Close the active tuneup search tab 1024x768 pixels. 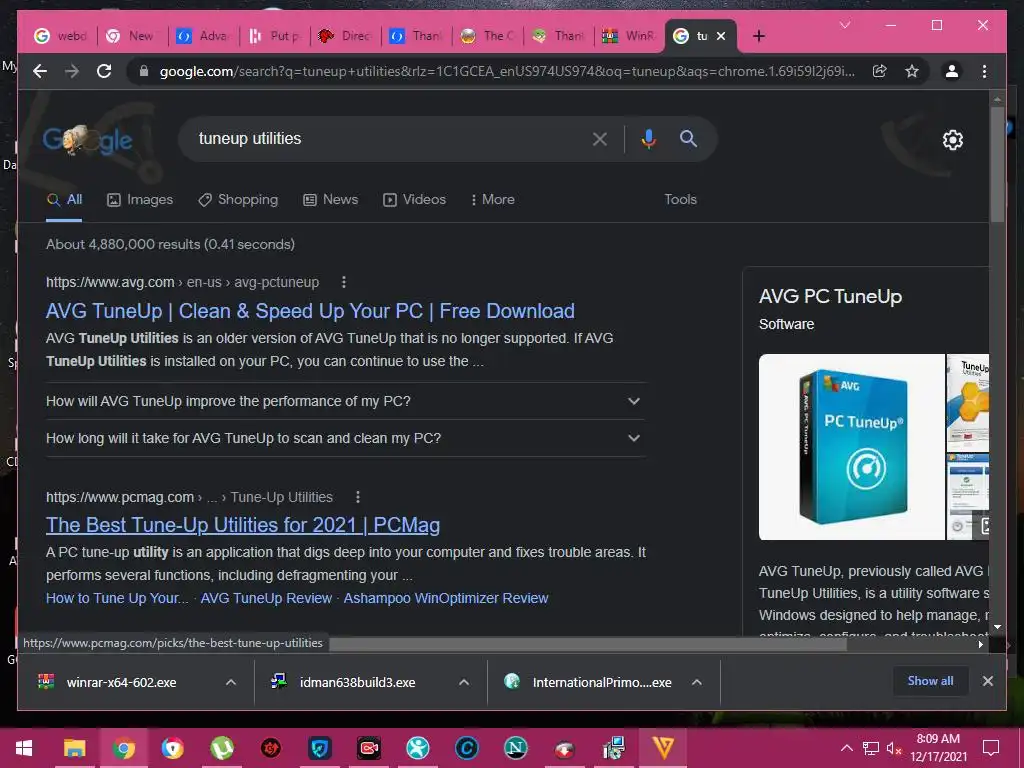(721, 36)
